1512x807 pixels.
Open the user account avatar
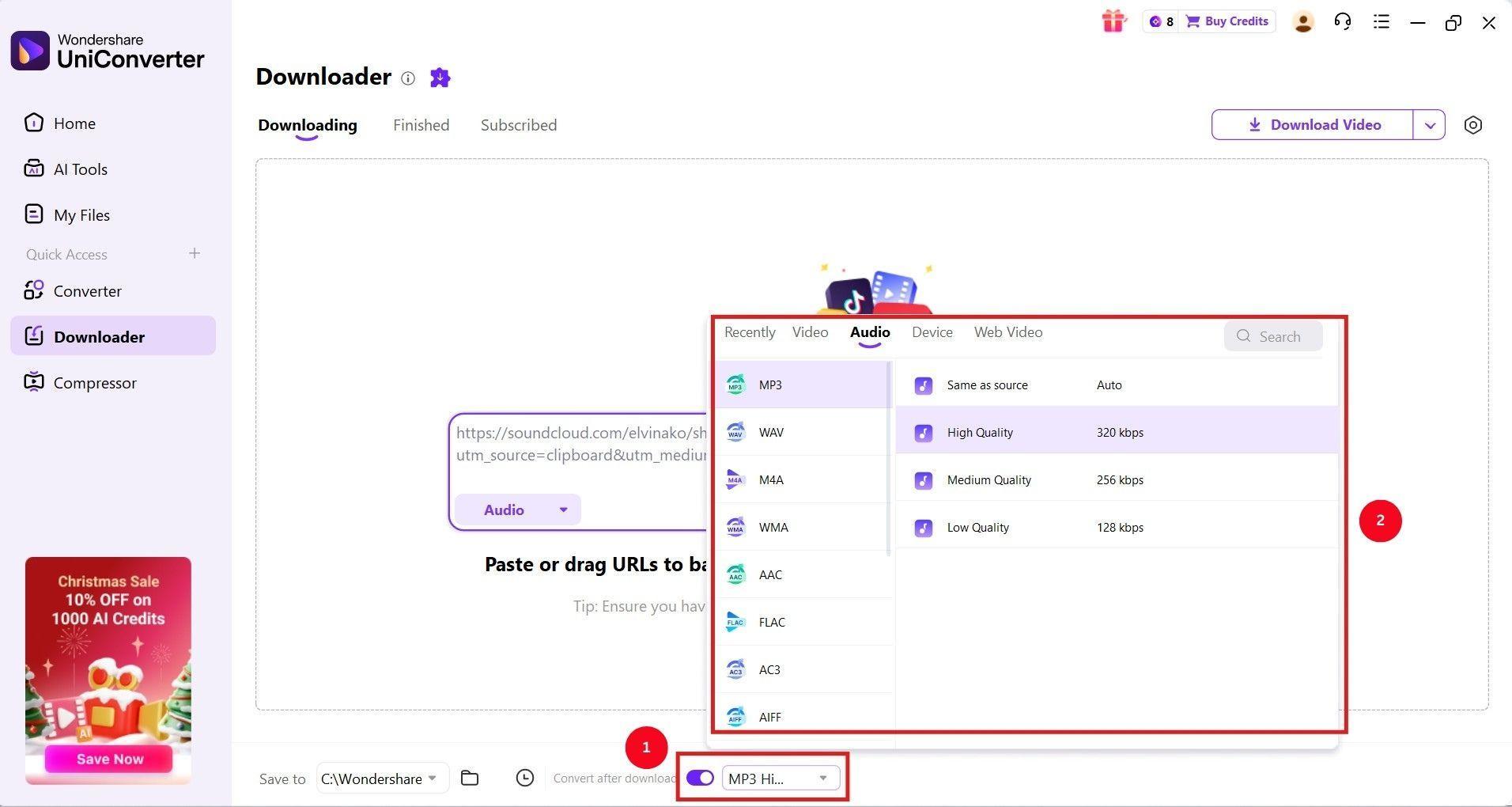tap(1303, 22)
